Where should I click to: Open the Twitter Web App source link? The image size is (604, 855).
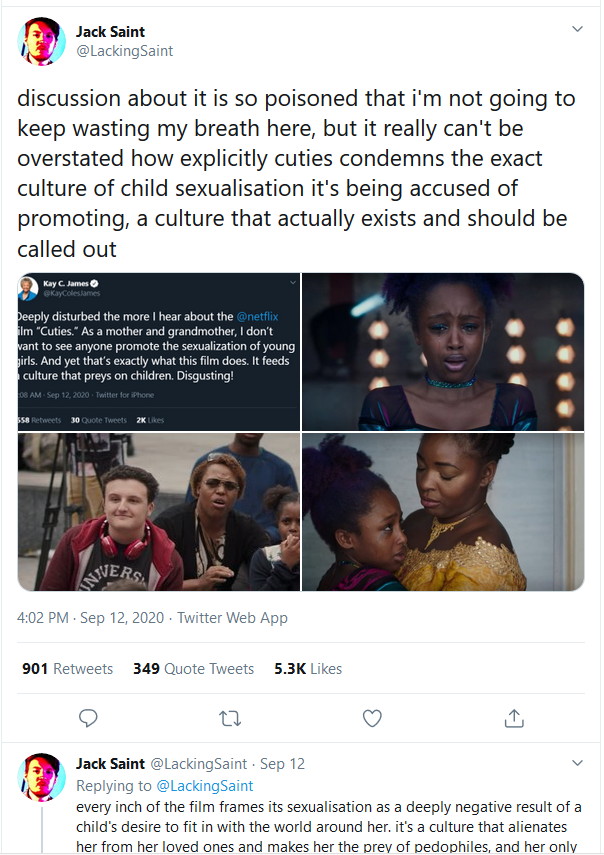pos(232,618)
